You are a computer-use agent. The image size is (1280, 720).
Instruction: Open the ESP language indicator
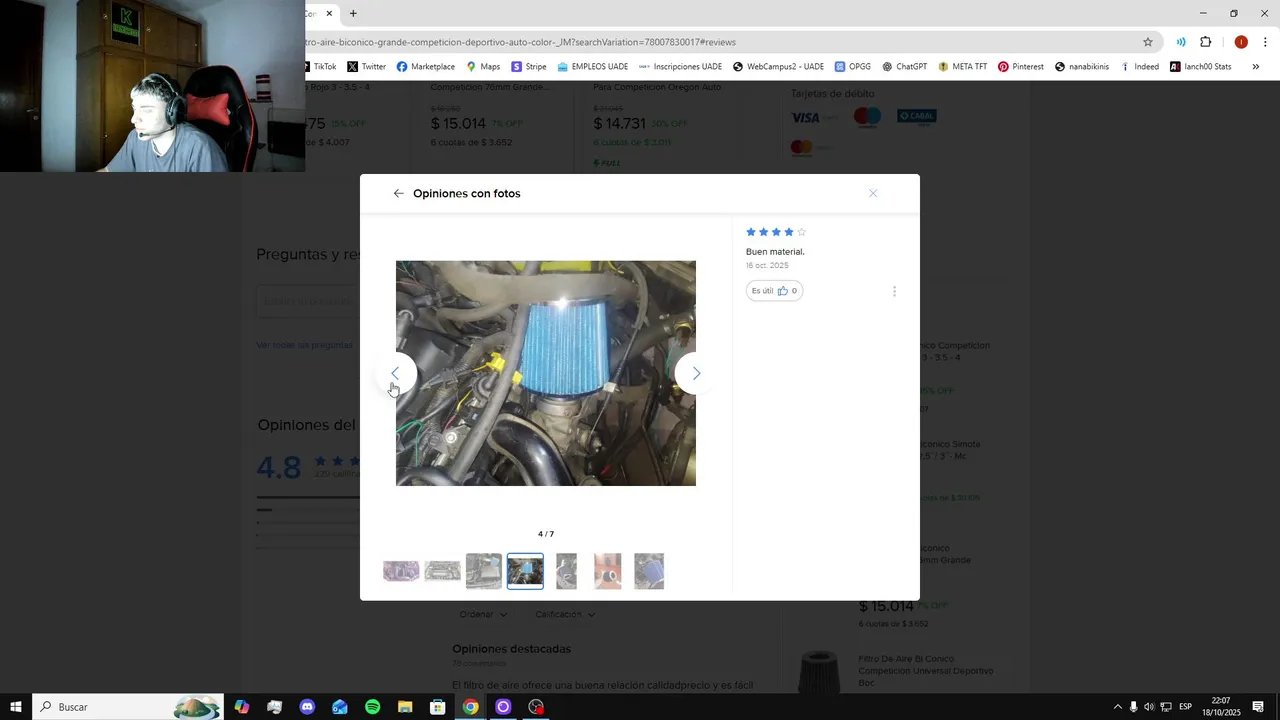(1185, 707)
